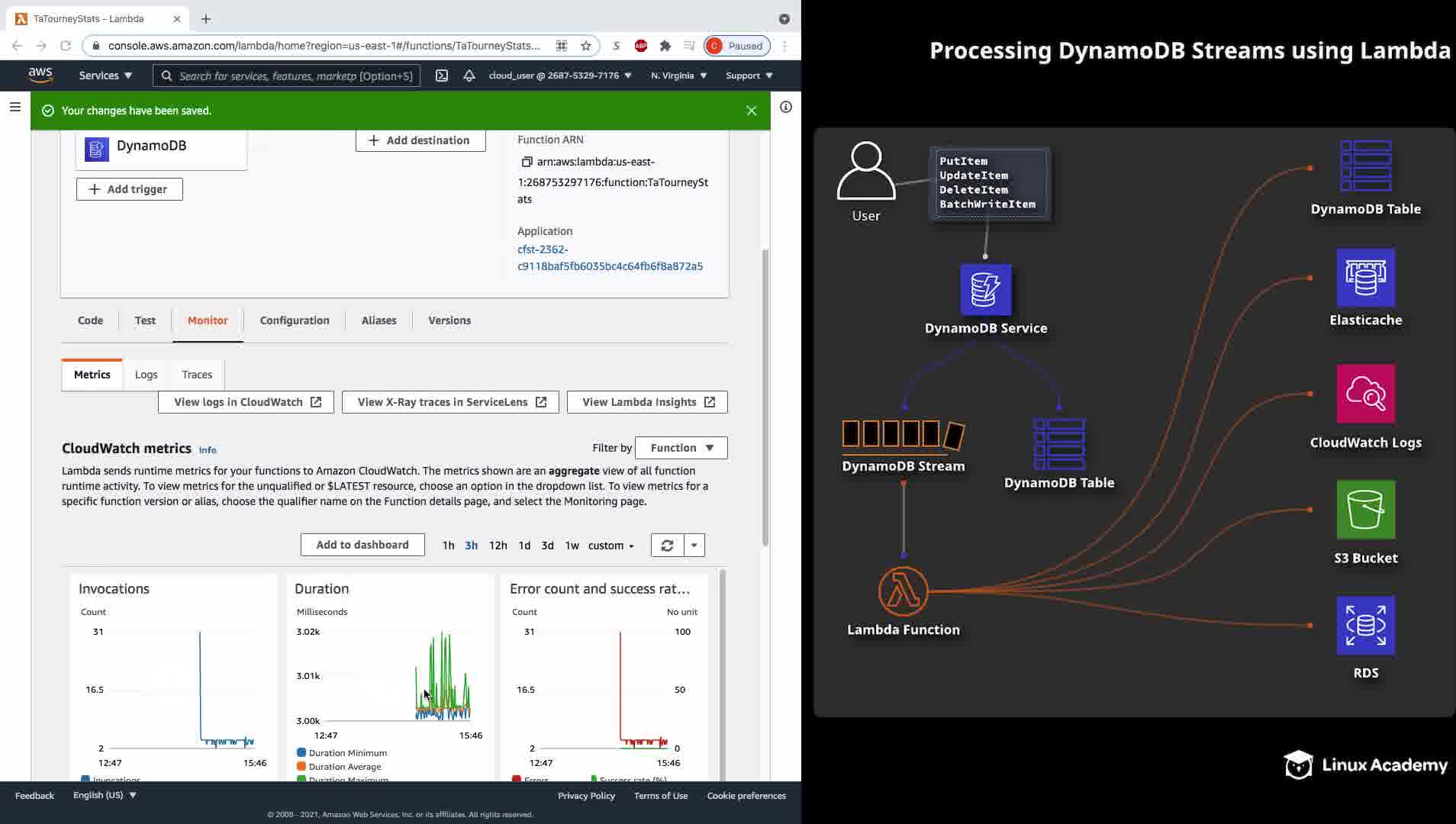
Task: Open AWS CloudShell icon in navbar
Action: point(442,76)
